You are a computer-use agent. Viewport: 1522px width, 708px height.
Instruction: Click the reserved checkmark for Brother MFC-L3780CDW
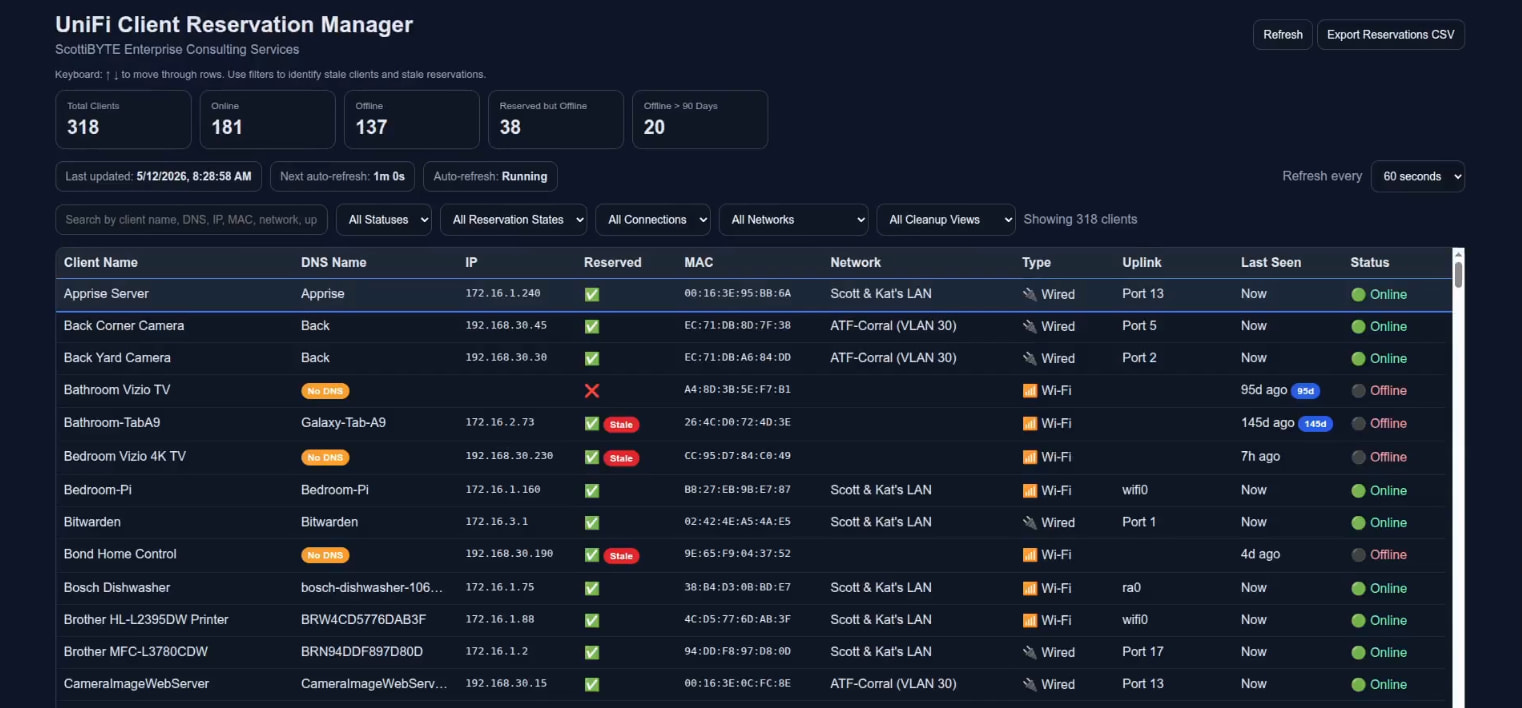tap(592, 652)
